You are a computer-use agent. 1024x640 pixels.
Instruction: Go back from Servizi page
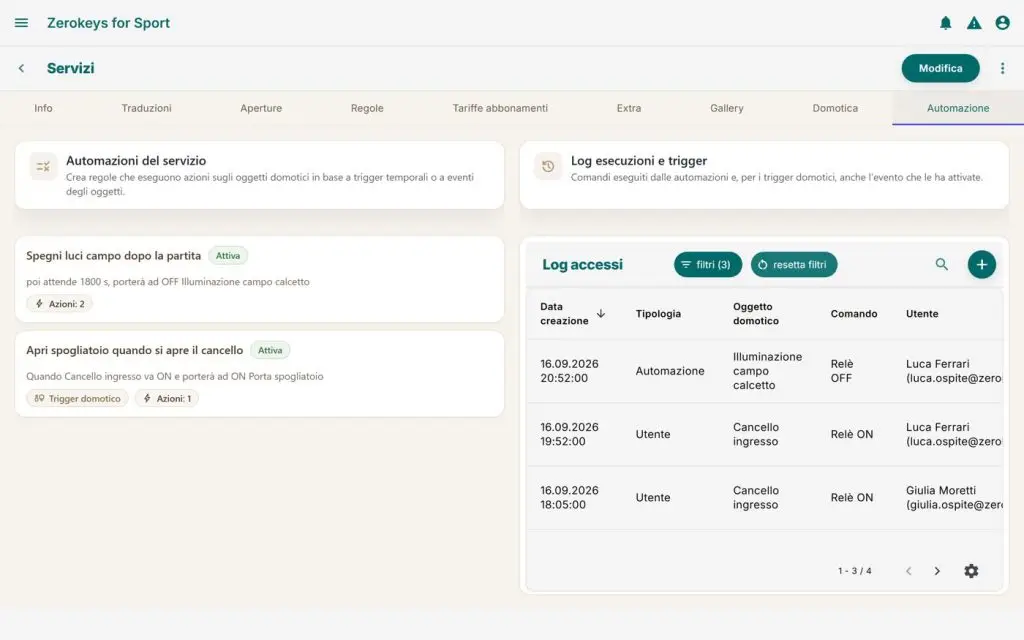[22, 68]
